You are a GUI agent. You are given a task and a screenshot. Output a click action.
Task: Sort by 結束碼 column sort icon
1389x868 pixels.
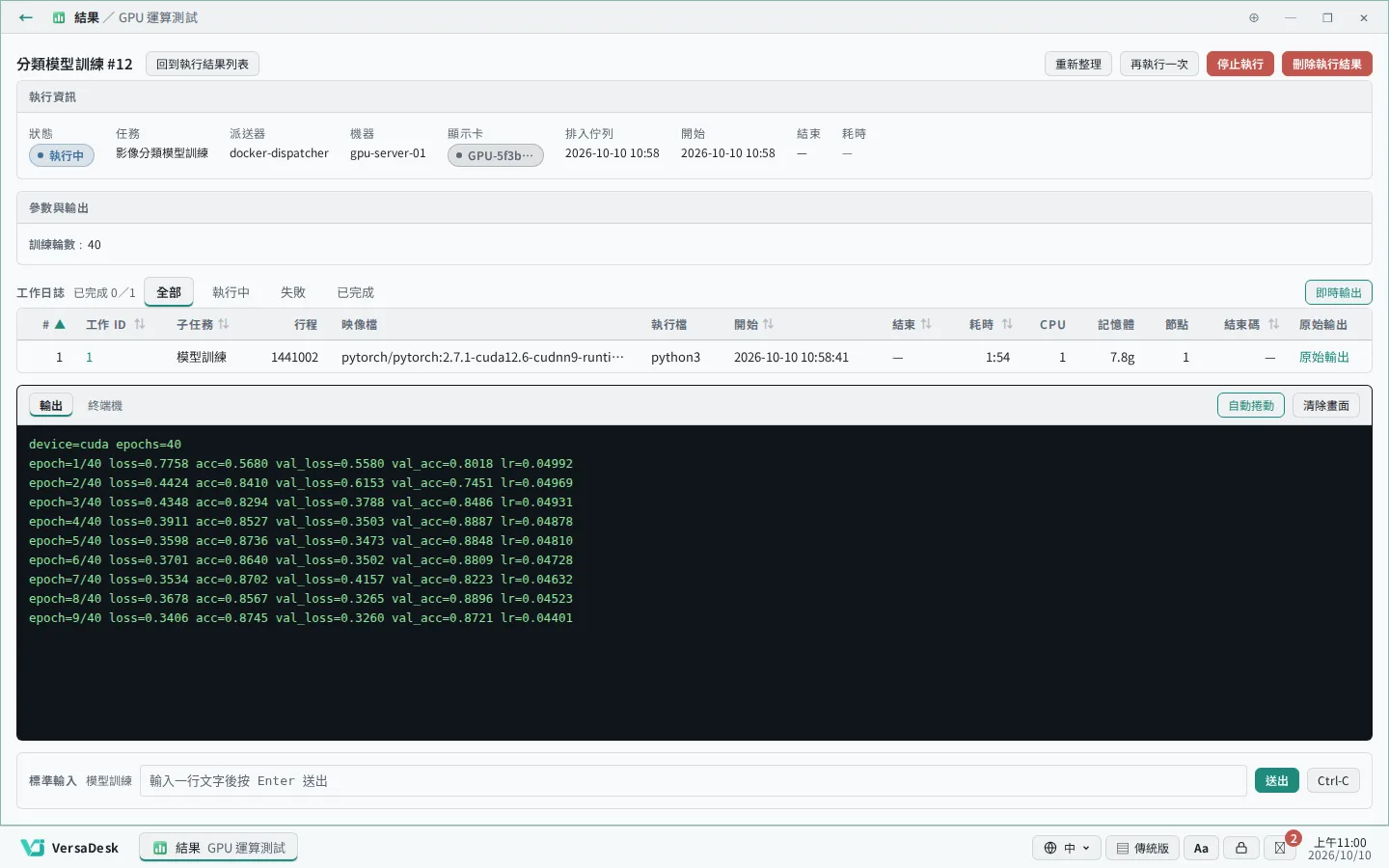(1273, 324)
